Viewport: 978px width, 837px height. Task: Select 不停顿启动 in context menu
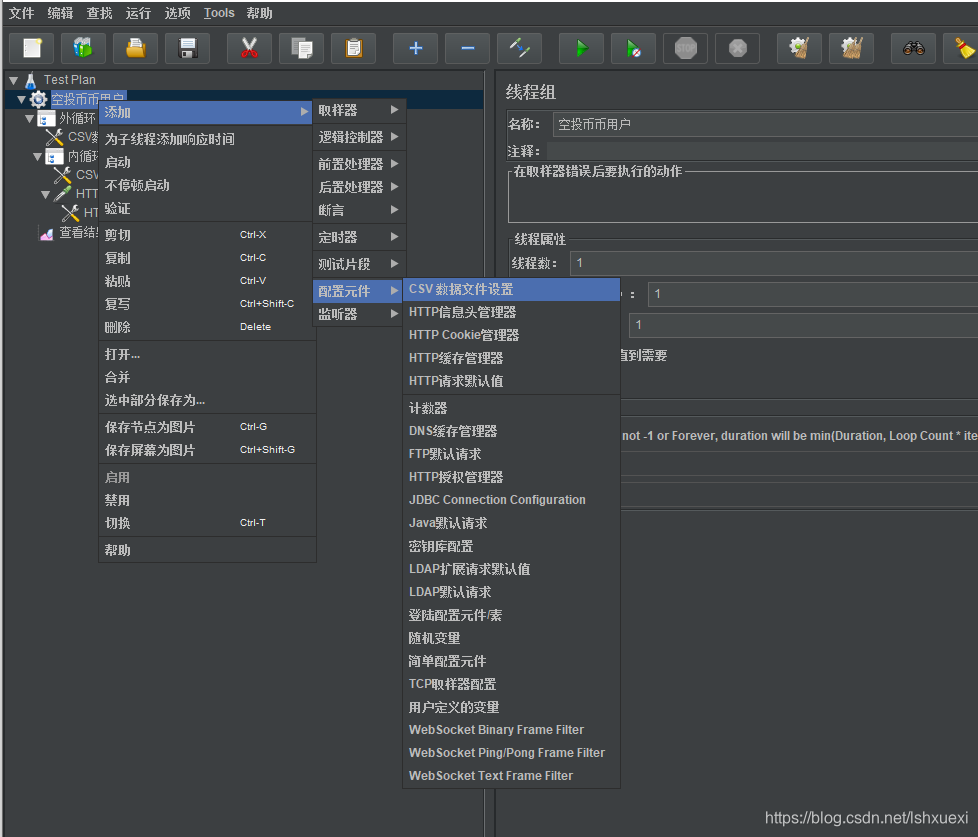207,185
